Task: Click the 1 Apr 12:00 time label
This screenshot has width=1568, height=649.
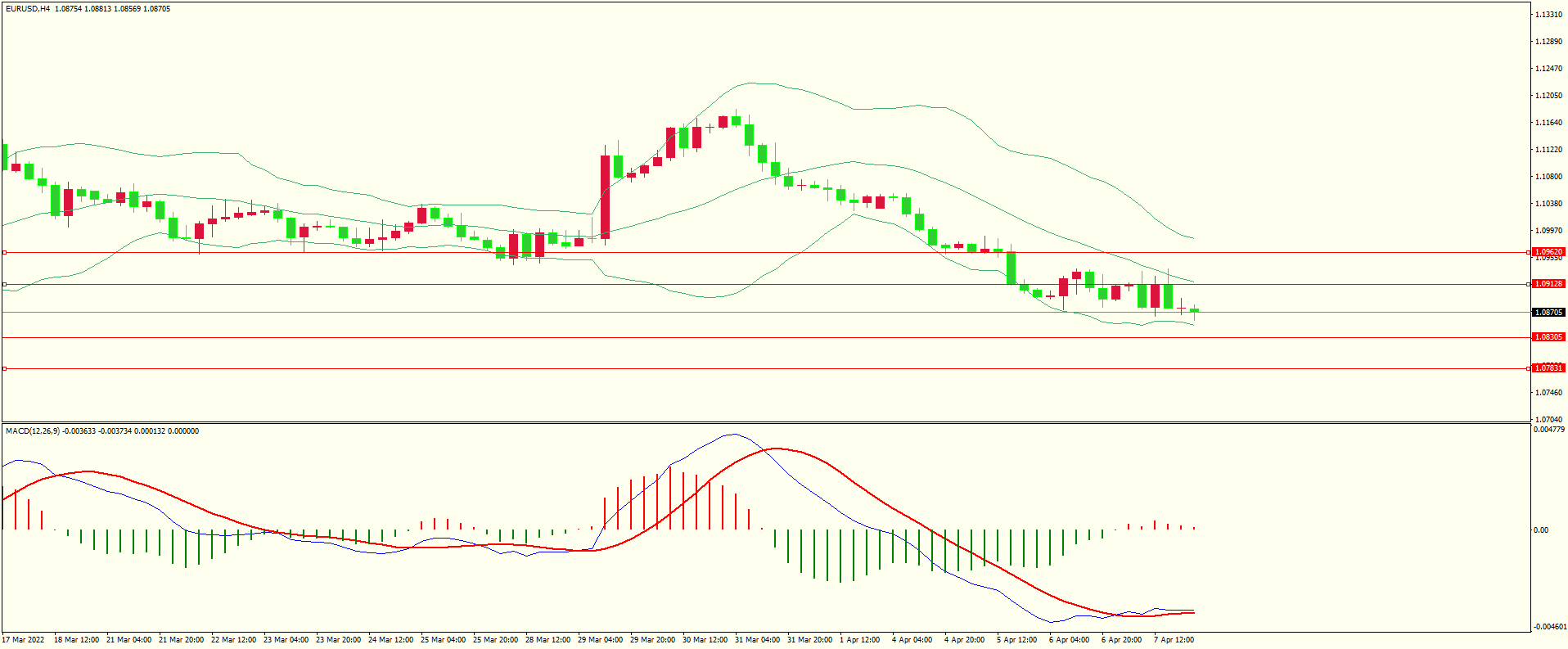Action: tap(859, 640)
